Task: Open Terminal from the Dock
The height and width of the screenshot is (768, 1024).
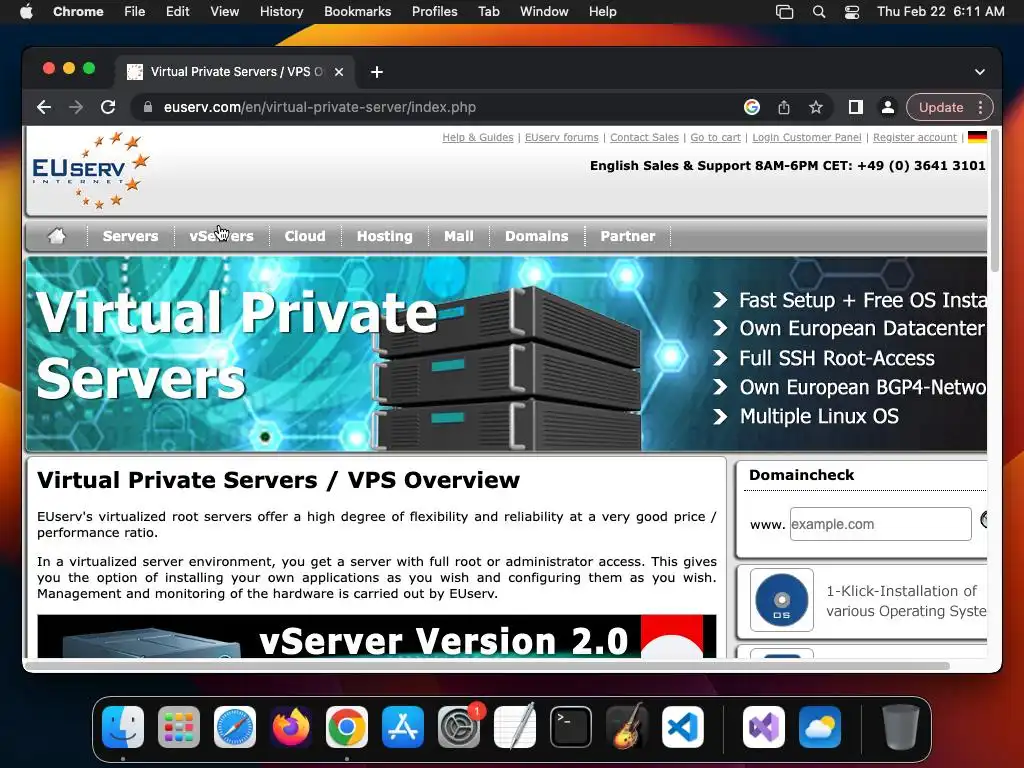Action: click(x=571, y=727)
